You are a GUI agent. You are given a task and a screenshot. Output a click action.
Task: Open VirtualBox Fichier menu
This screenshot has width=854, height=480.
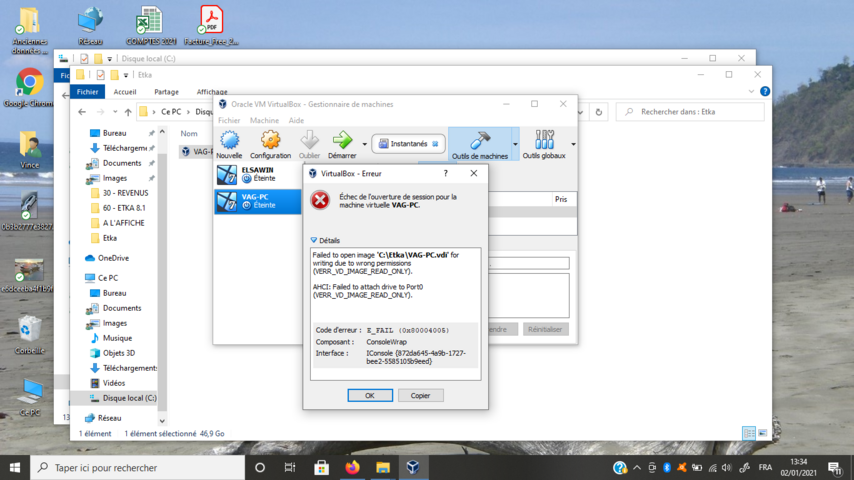229,120
